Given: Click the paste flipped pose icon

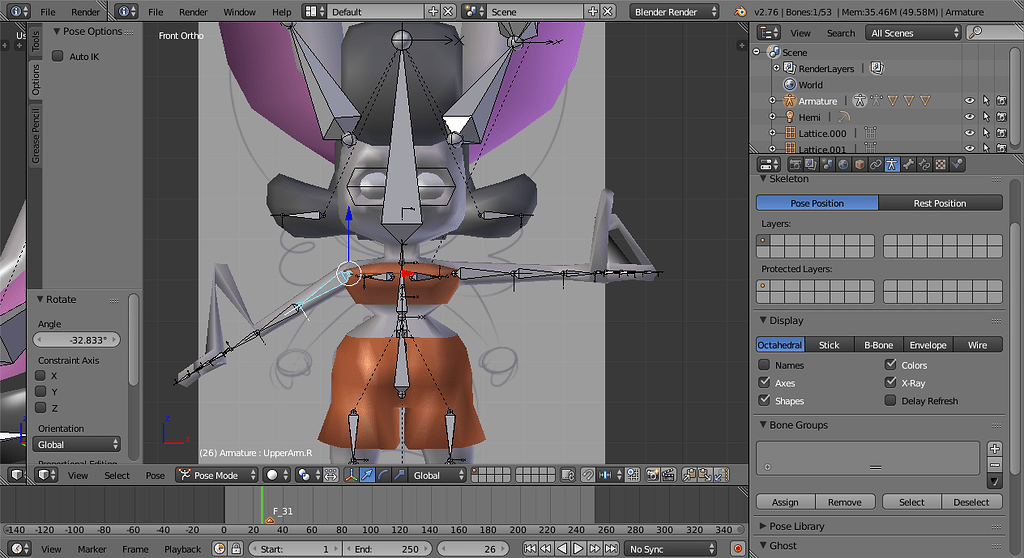Looking at the screenshot, I should click(x=721, y=475).
